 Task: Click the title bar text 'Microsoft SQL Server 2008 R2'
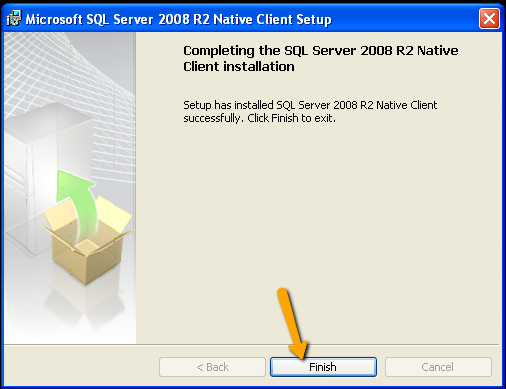(117, 19)
